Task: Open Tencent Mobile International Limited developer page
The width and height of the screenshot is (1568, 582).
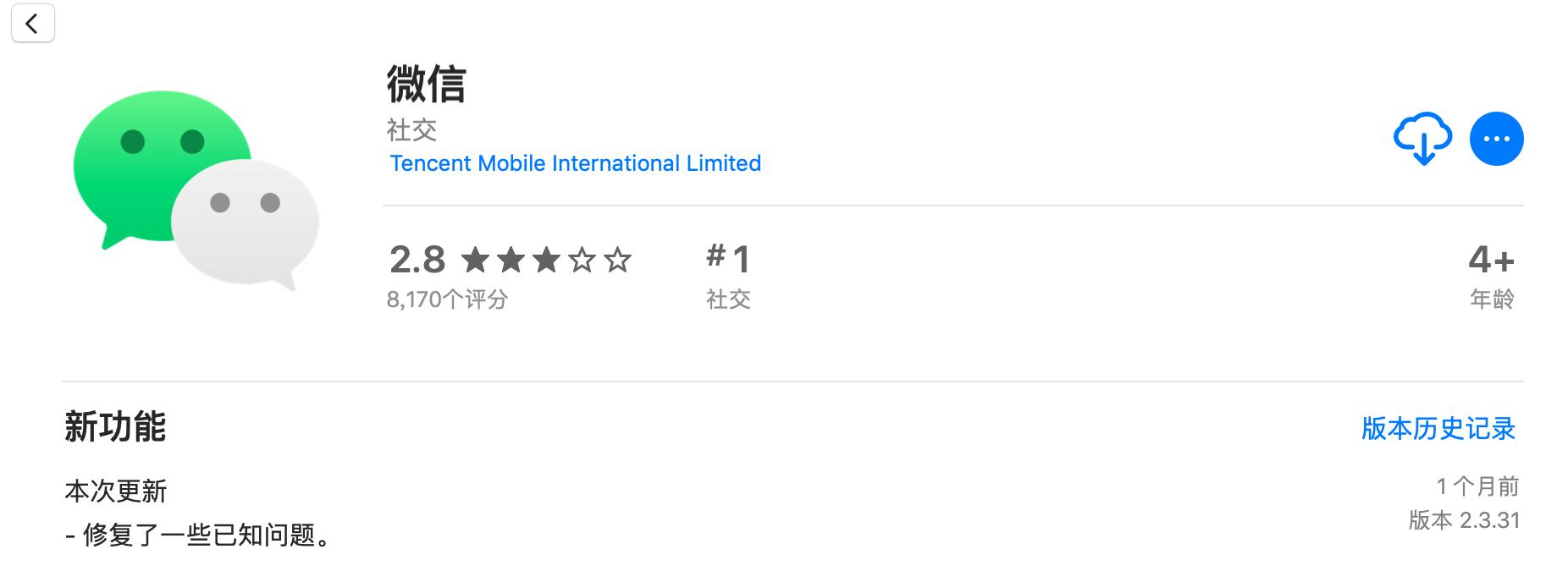Action: coord(575,163)
